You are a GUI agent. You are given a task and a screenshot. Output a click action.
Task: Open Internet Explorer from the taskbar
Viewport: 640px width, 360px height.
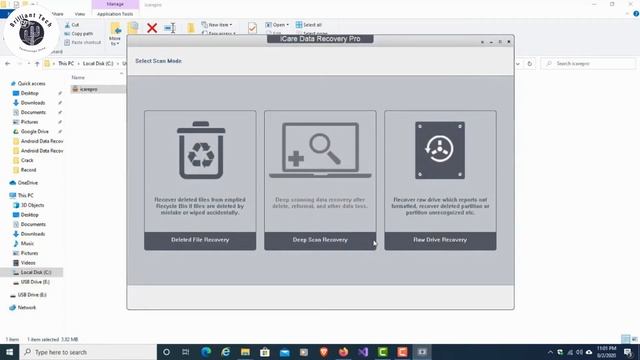tap(226, 352)
